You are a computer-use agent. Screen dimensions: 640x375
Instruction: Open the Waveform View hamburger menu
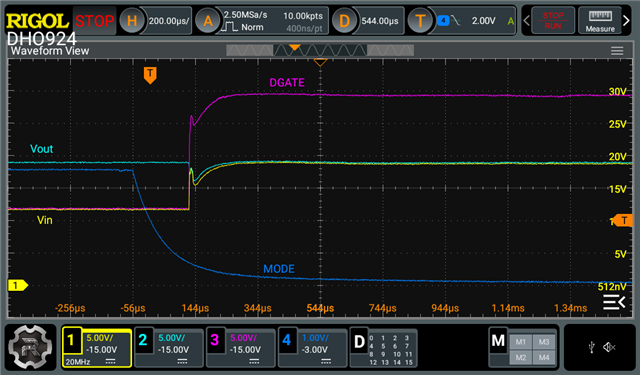pyautogui.click(x=617, y=51)
